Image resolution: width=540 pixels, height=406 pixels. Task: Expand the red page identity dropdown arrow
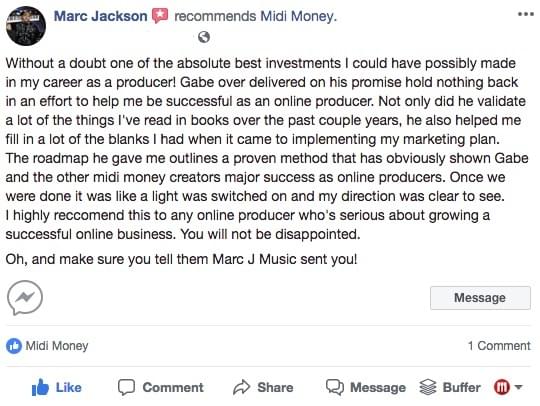[x=518, y=387]
